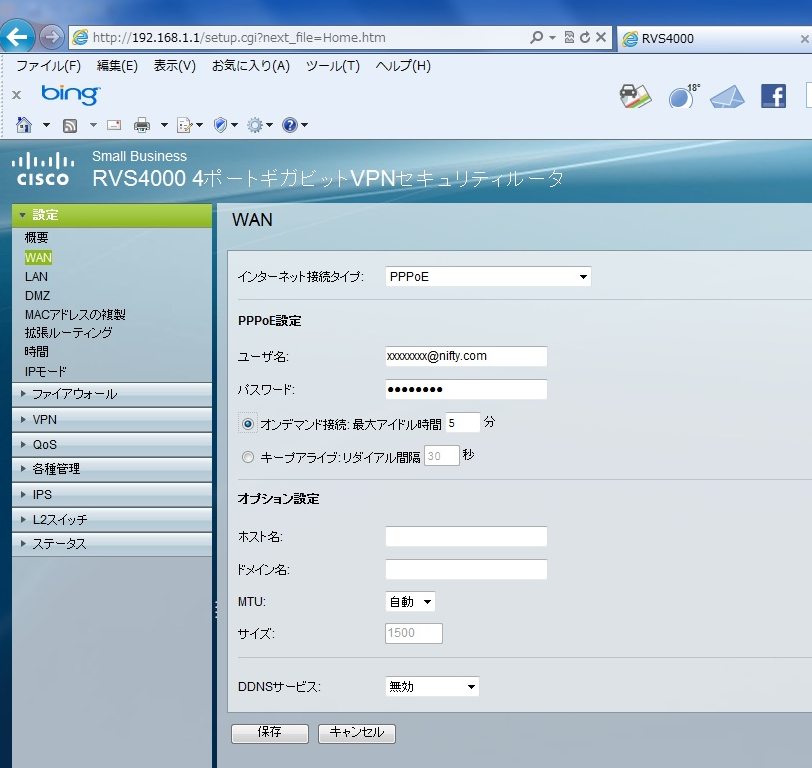Click the ホスト名 input field

tap(466, 537)
